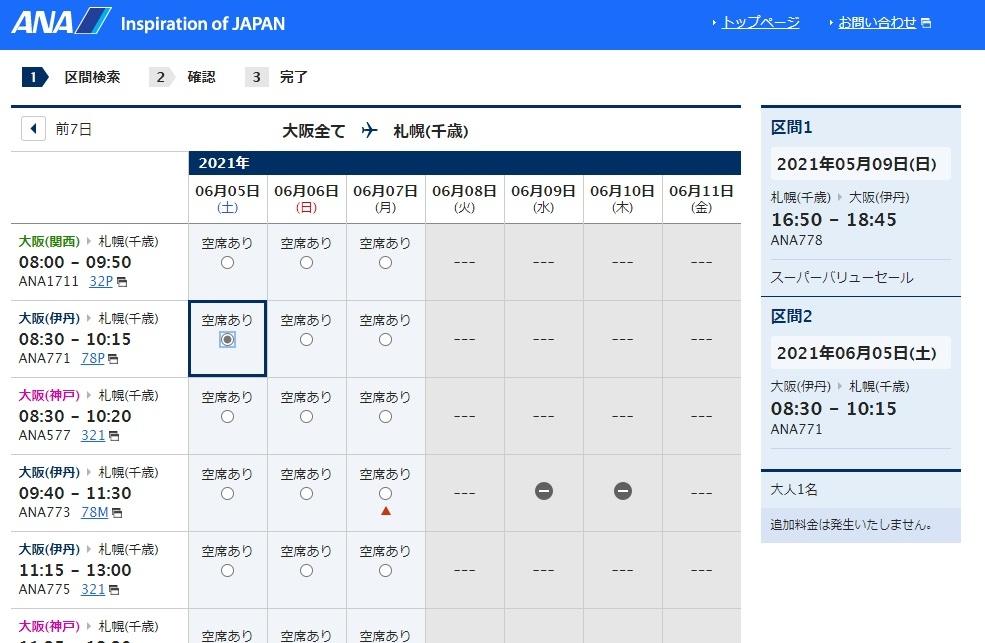
Task: Click the ANA logo in the header
Action: 62,21
